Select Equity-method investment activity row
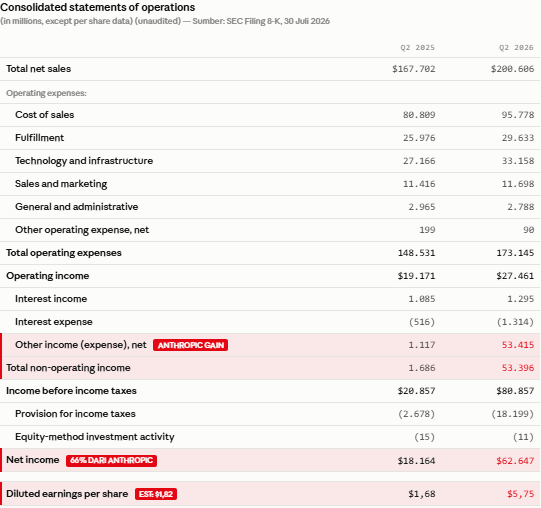Image resolution: width=541 pixels, height=508 pixels. pyautogui.click(x=270, y=437)
